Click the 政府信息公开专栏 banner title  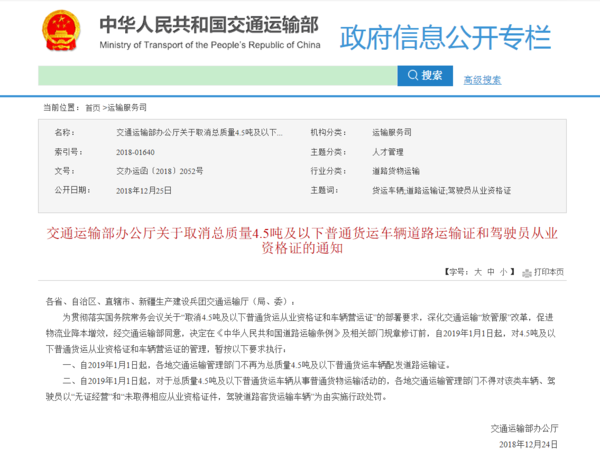445,38
